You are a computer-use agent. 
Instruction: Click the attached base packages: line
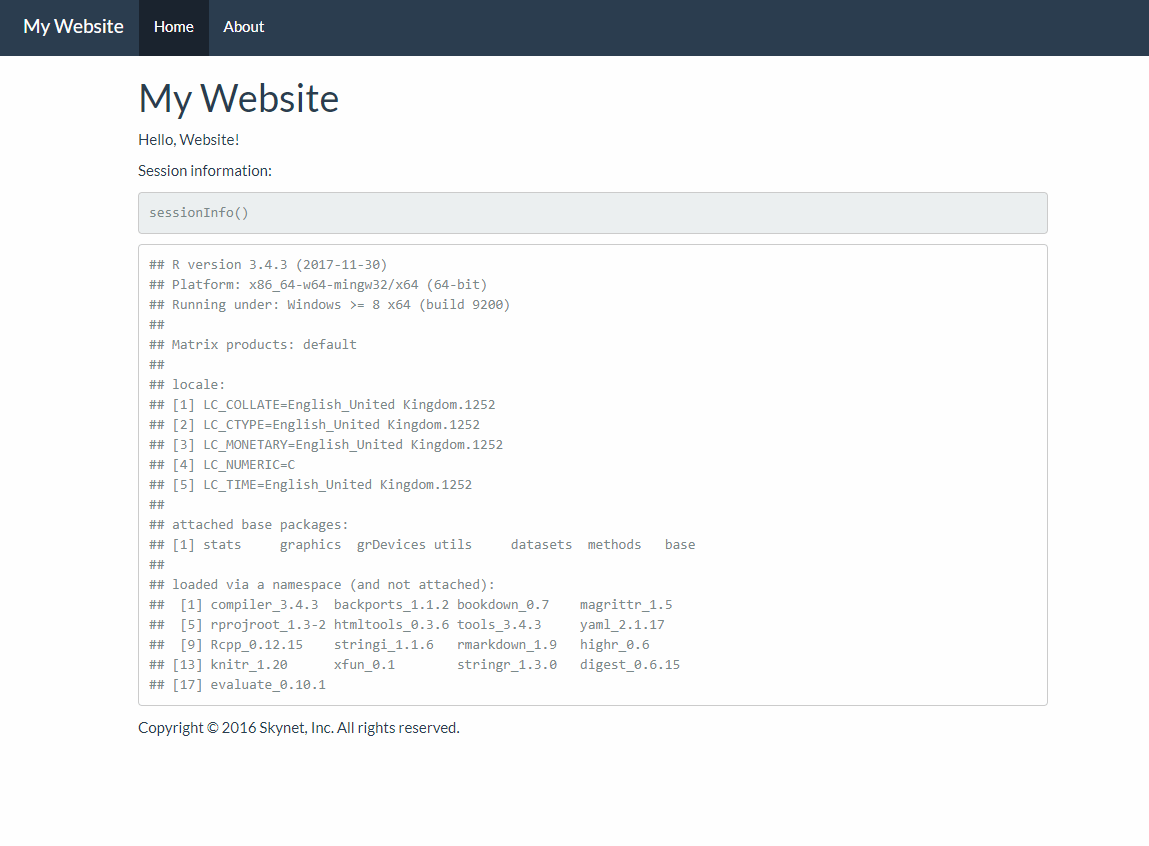(x=260, y=525)
